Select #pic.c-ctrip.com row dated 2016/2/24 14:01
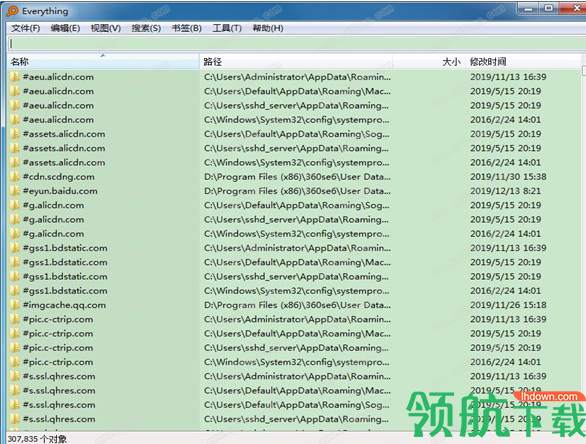The image size is (586, 444). 295,362
